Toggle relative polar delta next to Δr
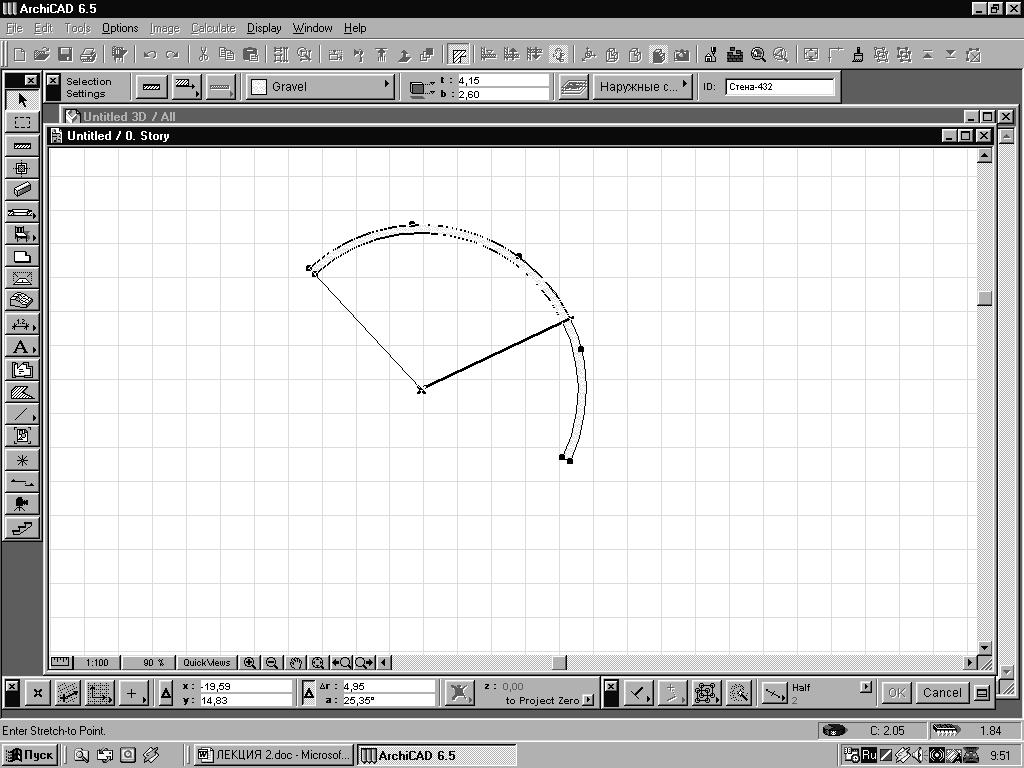The height and width of the screenshot is (768, 1024). [309, 693]
